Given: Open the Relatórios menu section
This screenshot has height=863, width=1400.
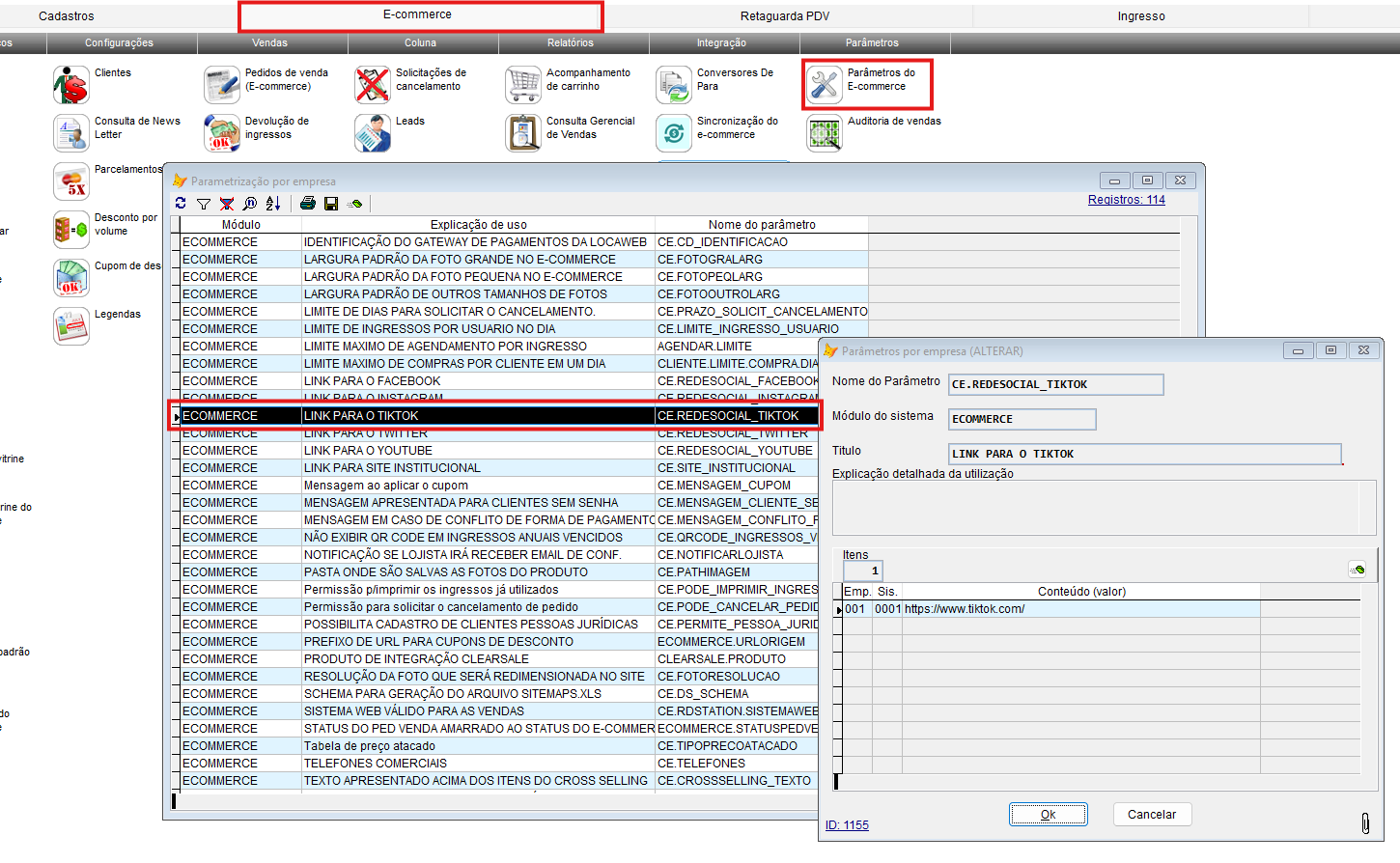Looking at the screenshot, I should pyautogui.click(x=571, y=43).
